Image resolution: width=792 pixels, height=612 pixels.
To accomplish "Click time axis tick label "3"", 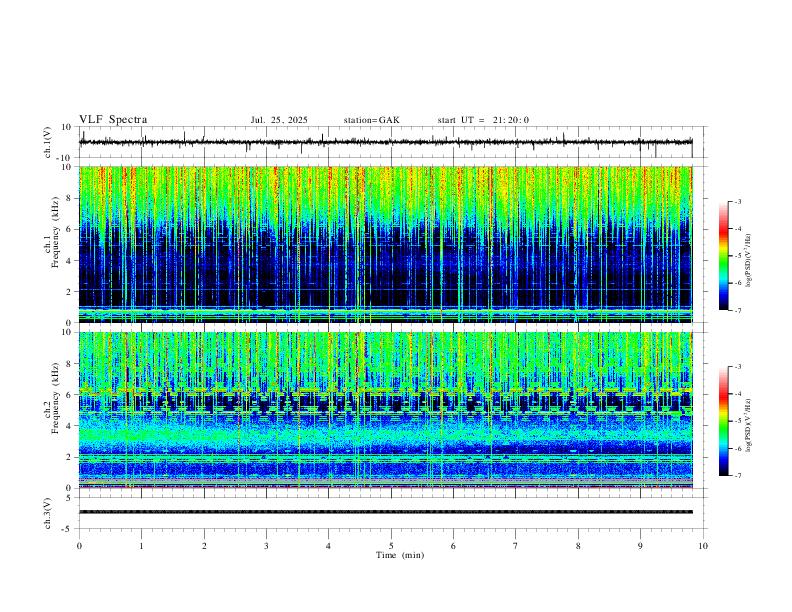I will pyautogui.click(x=266, y=546).
